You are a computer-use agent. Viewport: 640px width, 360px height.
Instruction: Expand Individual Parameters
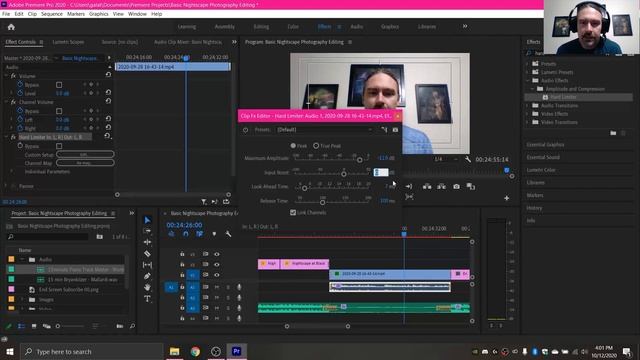point(11,172)
